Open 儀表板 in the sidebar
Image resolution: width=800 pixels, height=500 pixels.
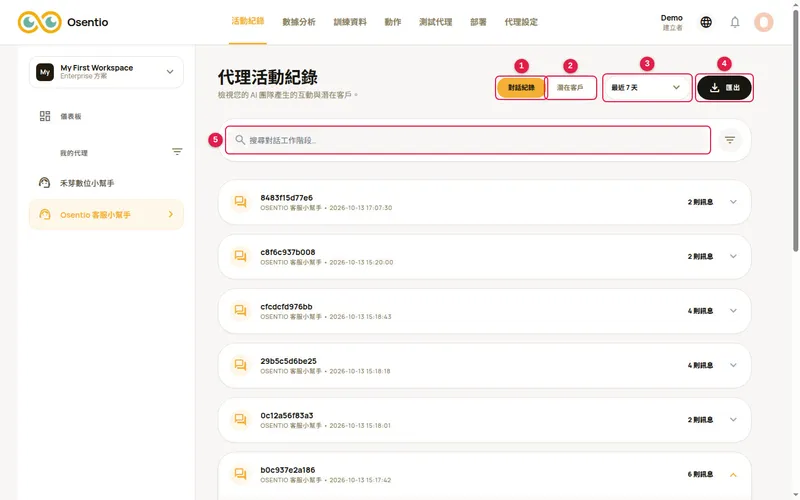[x=70, y=116]
